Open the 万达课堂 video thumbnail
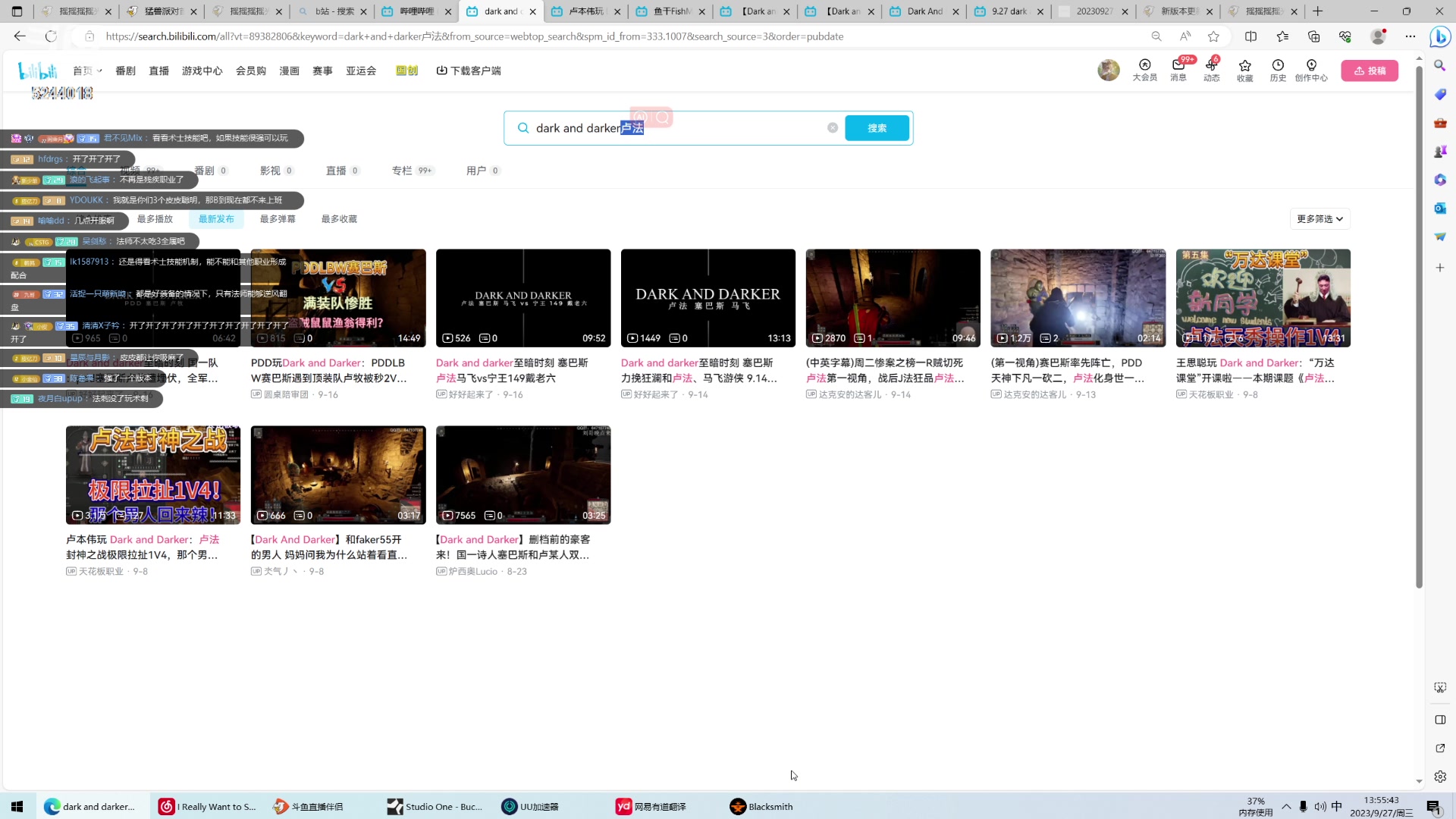The image size is (1456, 819). (1263, 297)
